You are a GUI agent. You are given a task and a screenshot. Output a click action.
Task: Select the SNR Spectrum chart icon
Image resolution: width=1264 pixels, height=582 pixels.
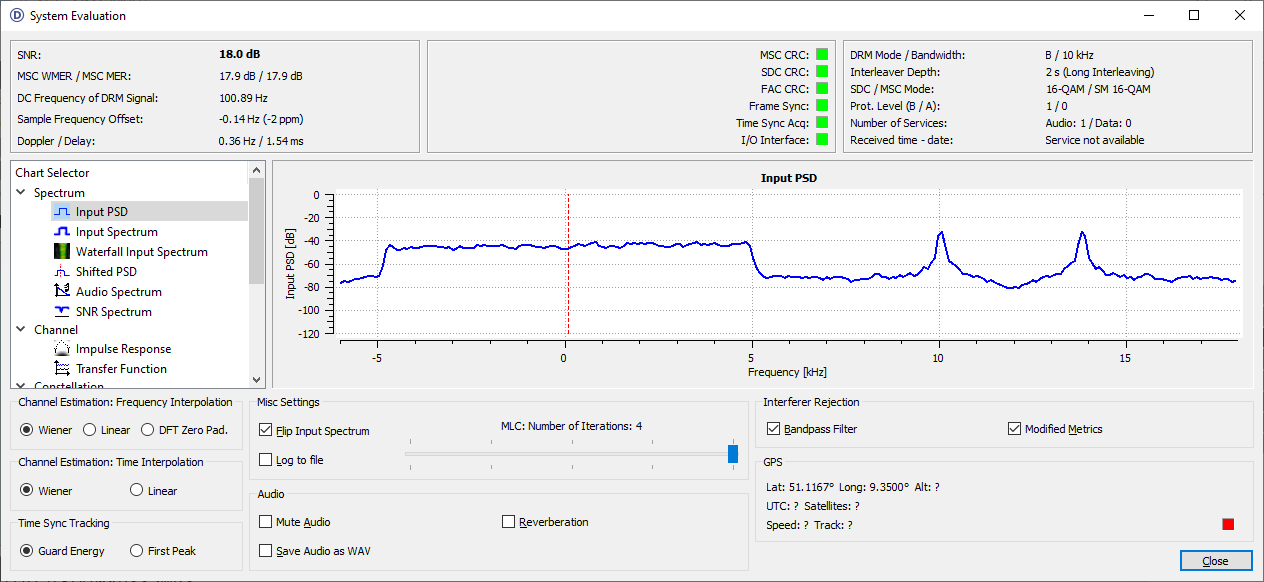pos(62,312)
